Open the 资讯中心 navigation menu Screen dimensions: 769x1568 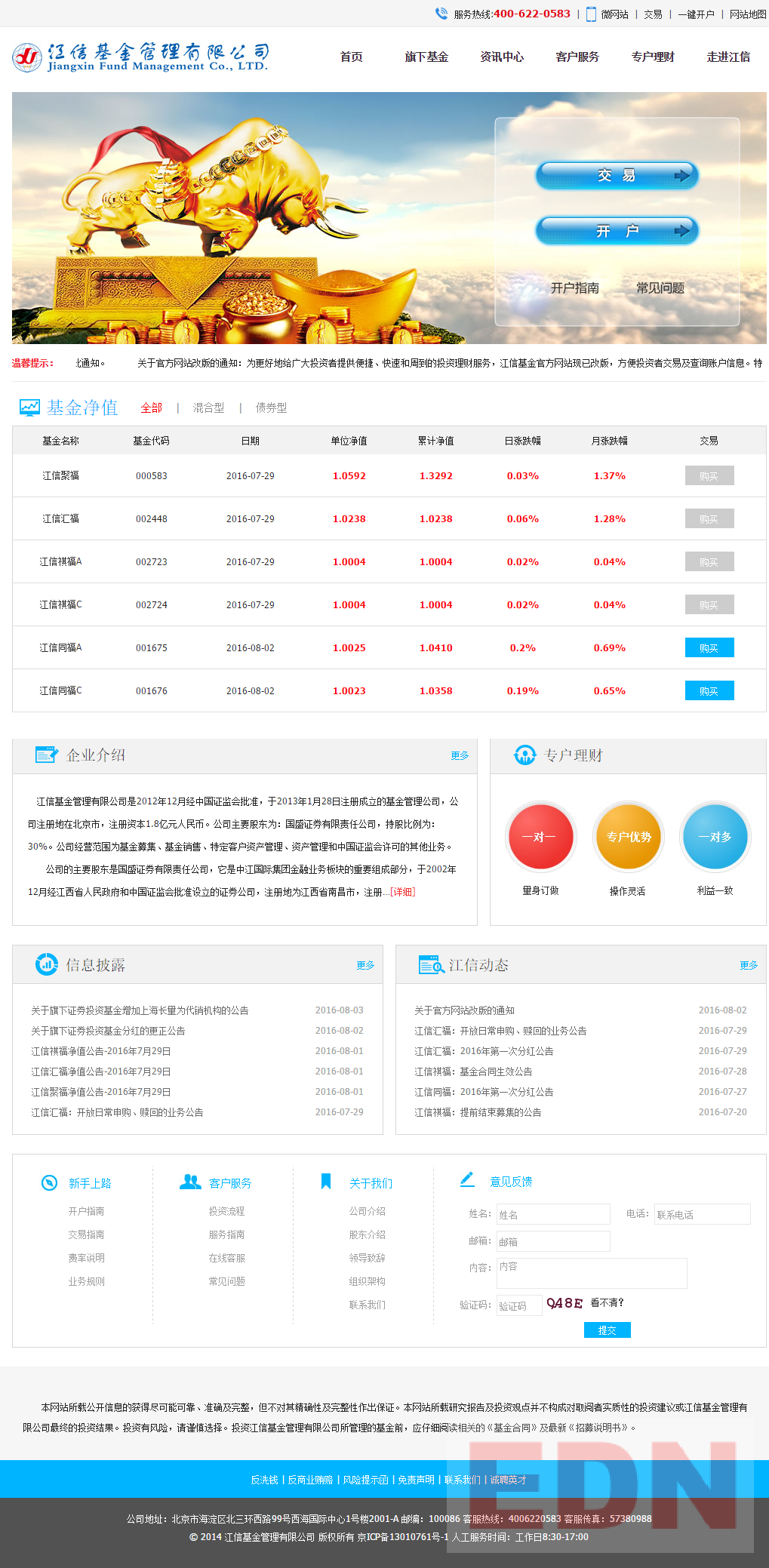coord(502,57)
